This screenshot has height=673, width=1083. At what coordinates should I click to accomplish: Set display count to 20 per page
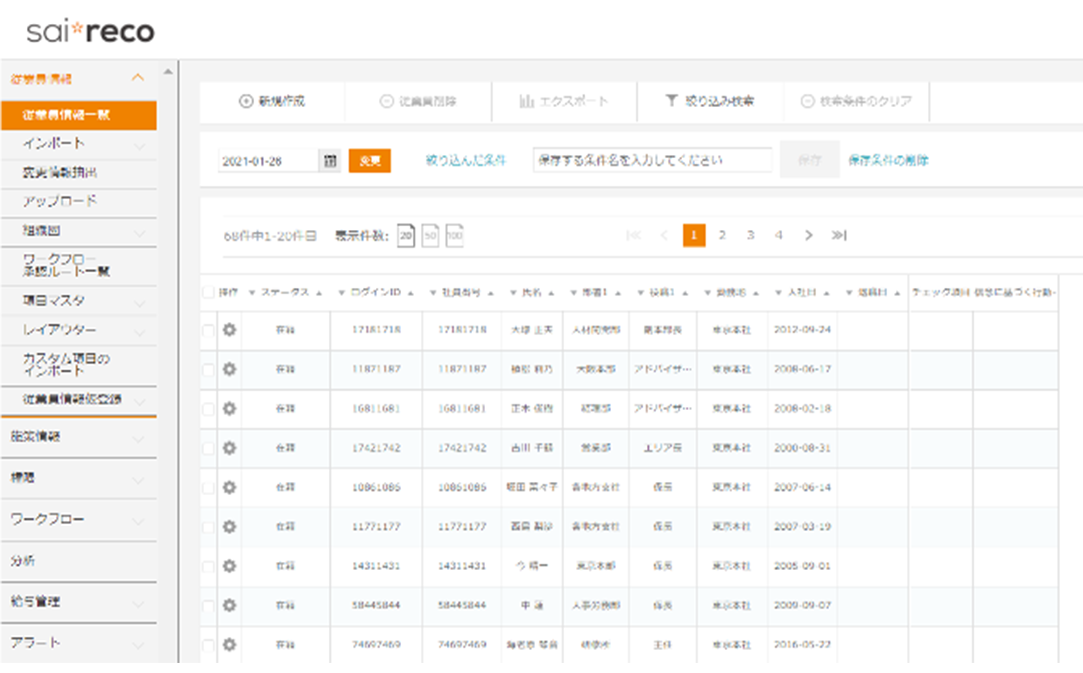click(406, 236)
